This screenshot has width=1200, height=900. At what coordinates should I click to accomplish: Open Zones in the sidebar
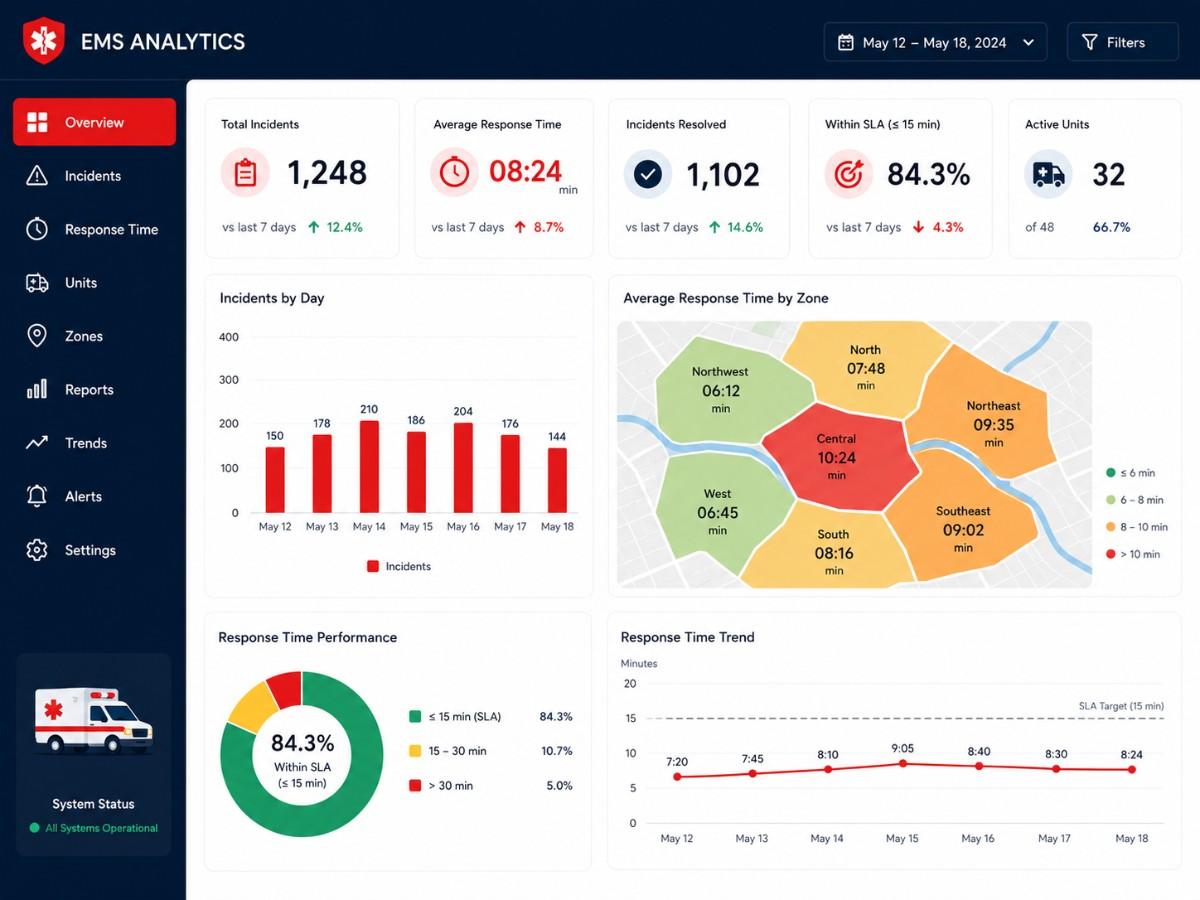pos(95,336)
